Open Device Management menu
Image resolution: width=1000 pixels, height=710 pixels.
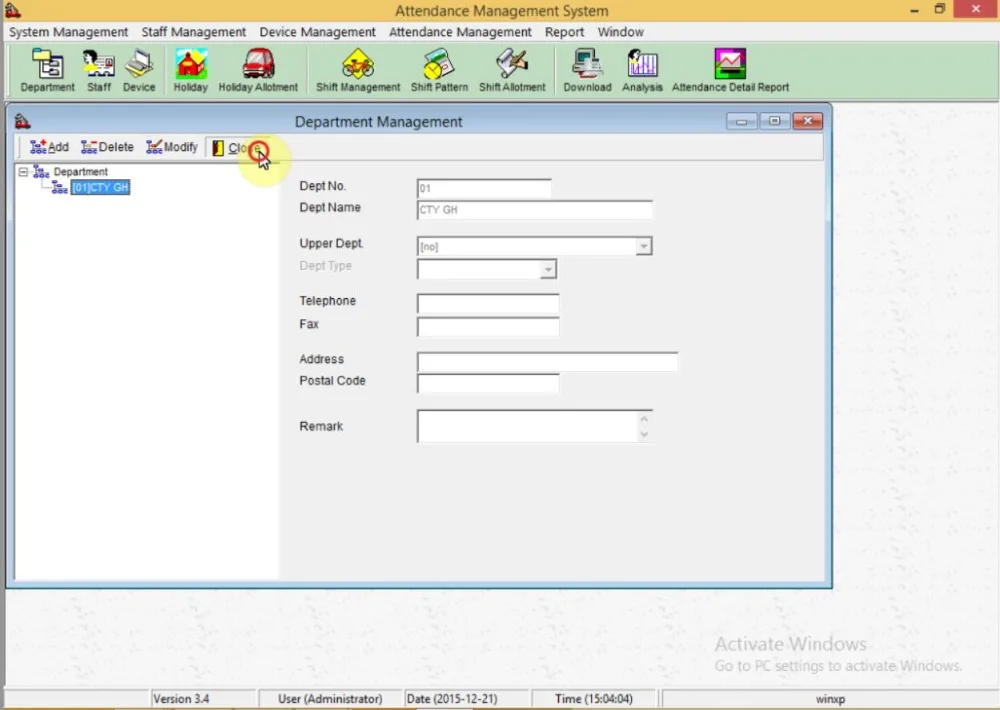[x=317, y=32]
